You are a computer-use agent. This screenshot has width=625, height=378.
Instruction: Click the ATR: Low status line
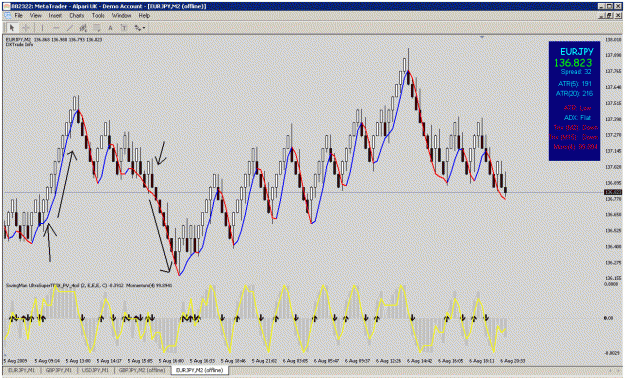tap(578, 108)
